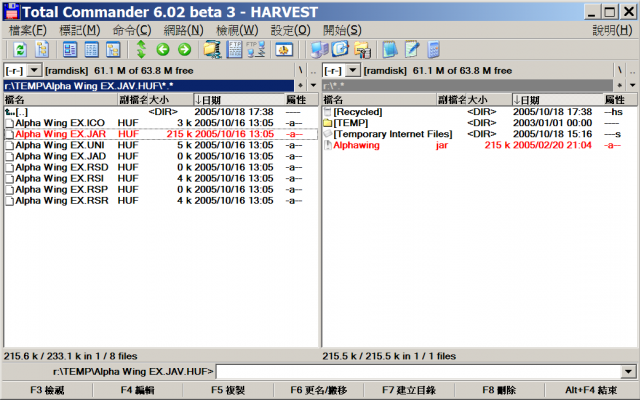Click the directory tree toolbar icon
The width and height of the screenshot is (640, 400).
[x=42, y=50]
